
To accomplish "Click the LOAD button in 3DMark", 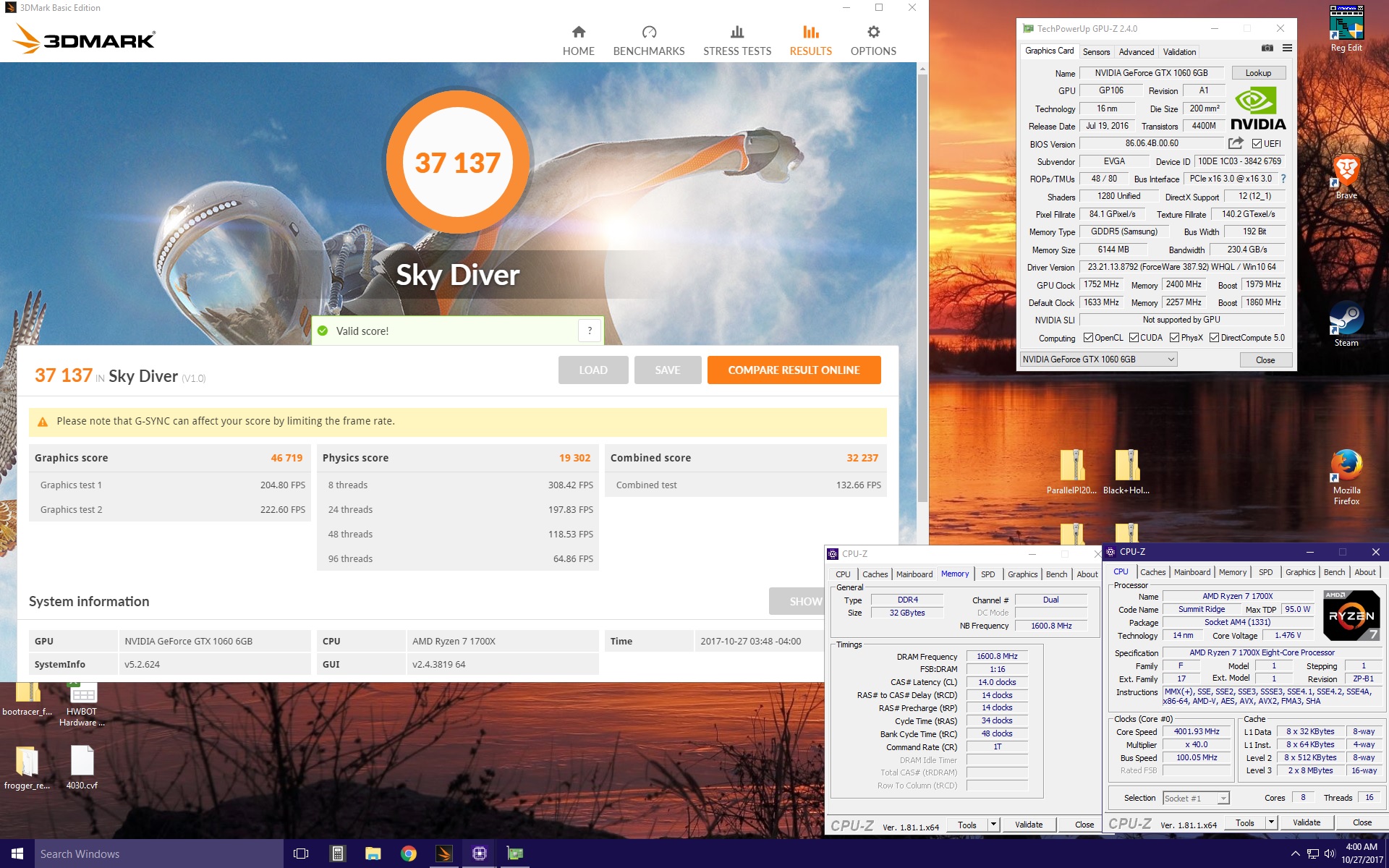I will click(593, 370).
